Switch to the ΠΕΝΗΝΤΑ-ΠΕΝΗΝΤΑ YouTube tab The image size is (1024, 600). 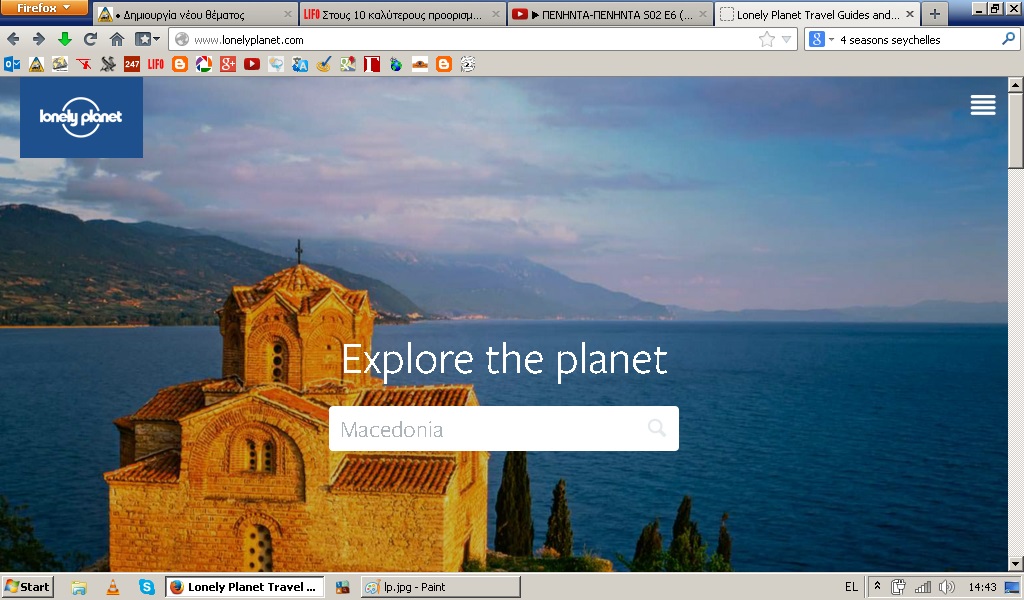click(x=609, y=14)
